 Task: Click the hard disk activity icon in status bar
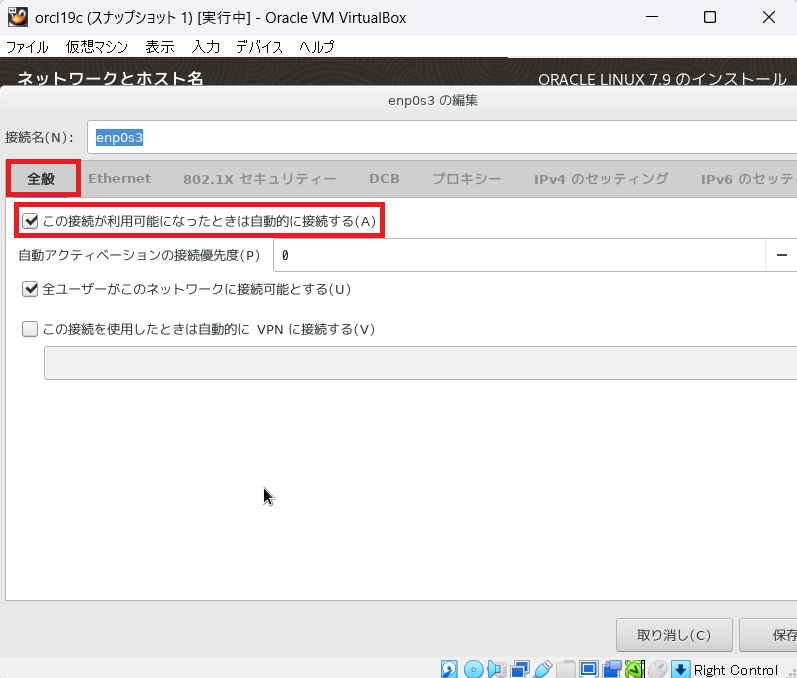450,669
